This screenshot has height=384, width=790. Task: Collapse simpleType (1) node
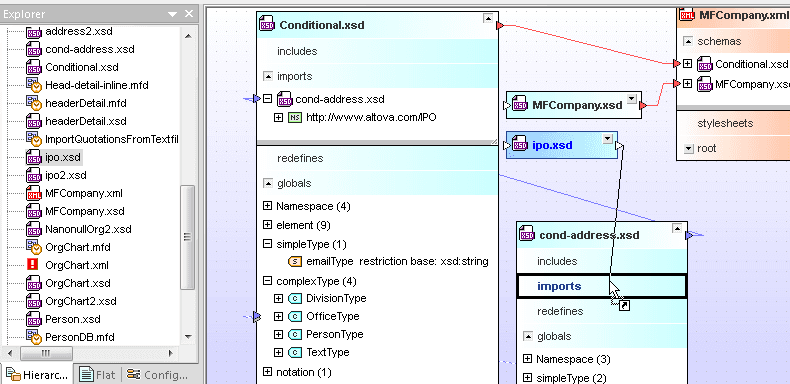point(268,244)
